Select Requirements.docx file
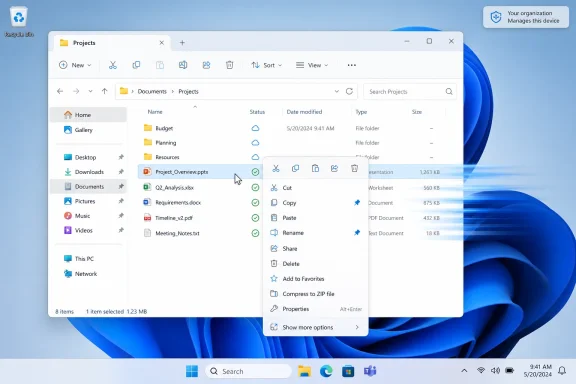576x384 pixels. click(x=178, y=202)
